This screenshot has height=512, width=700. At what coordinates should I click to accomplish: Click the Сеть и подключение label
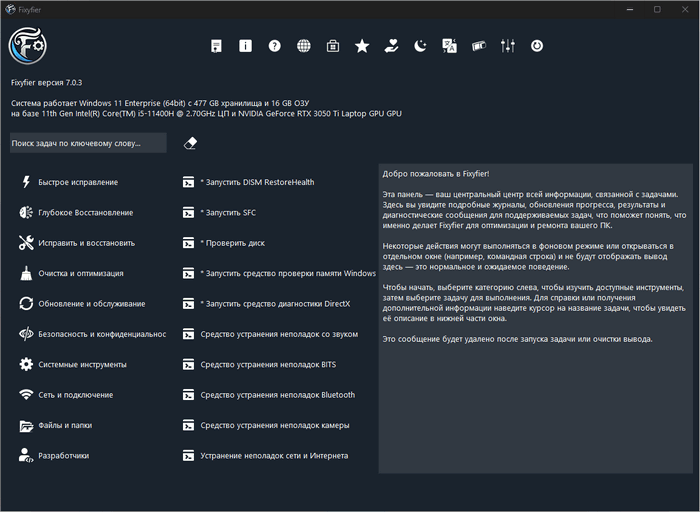tap(75, 395)
